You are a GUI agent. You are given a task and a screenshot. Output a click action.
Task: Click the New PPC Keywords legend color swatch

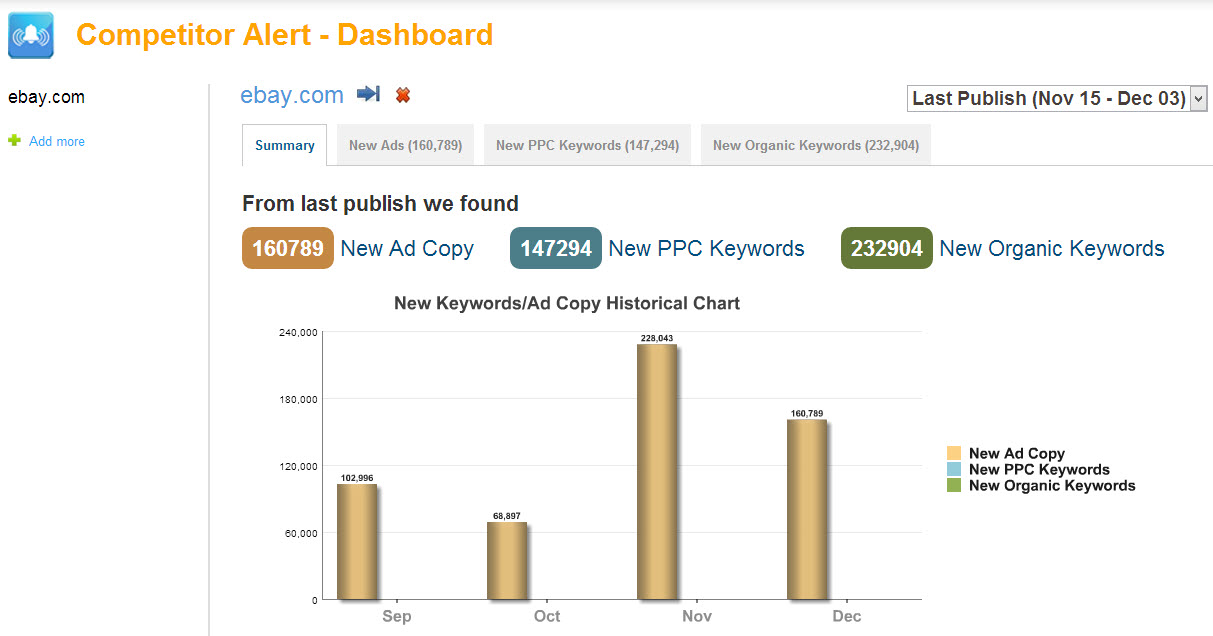coord(954,469)
